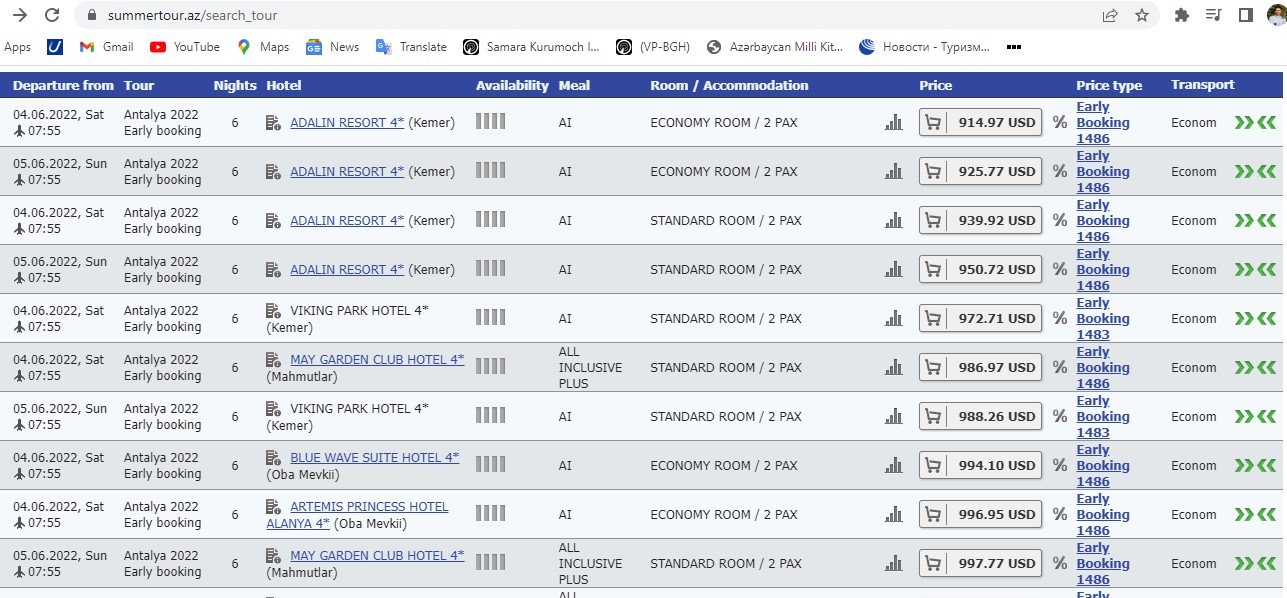
Task: Open Apps shortcut in bookmarks bar
Action: point(18,47)
